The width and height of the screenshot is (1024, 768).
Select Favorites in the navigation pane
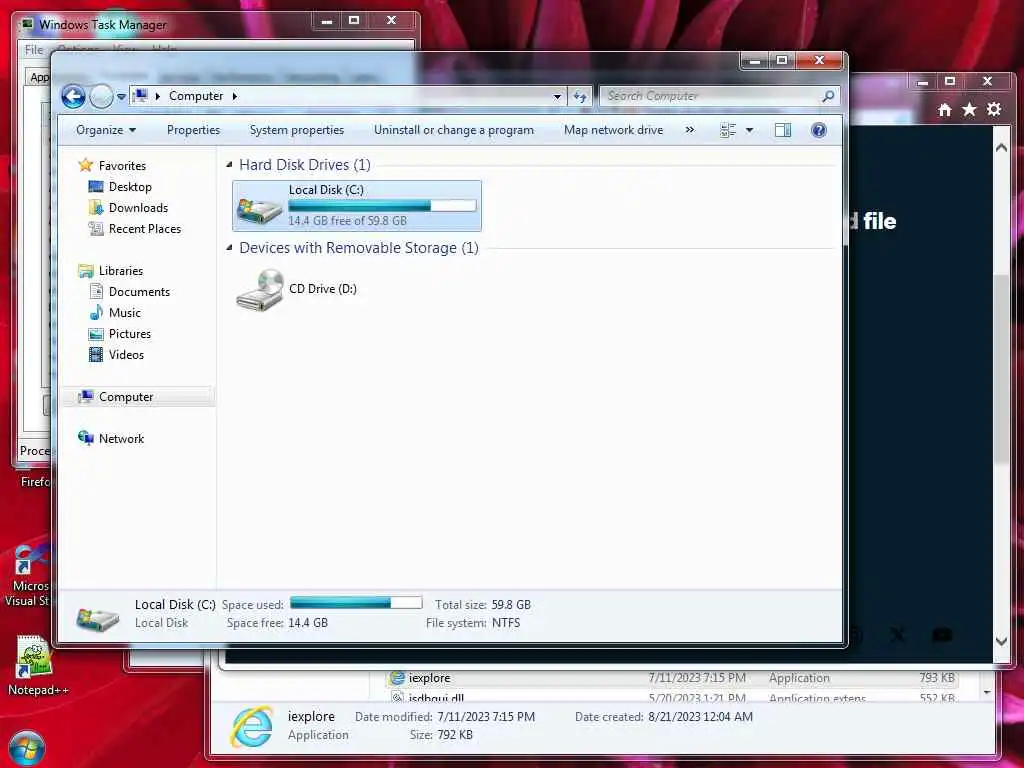pyautogui.click(x=122, y=166)
